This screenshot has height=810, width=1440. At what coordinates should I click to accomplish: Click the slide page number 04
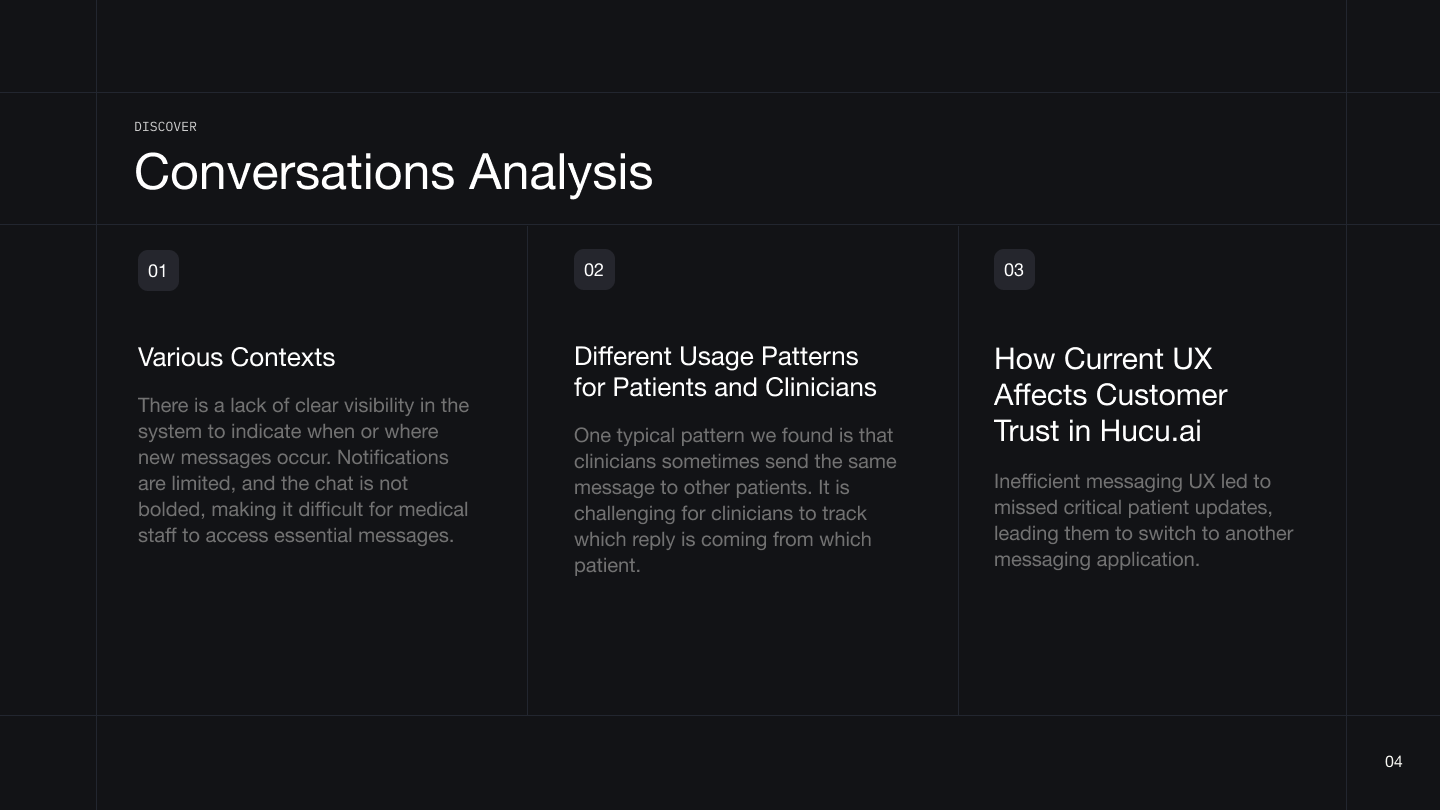coord(1393,762)
